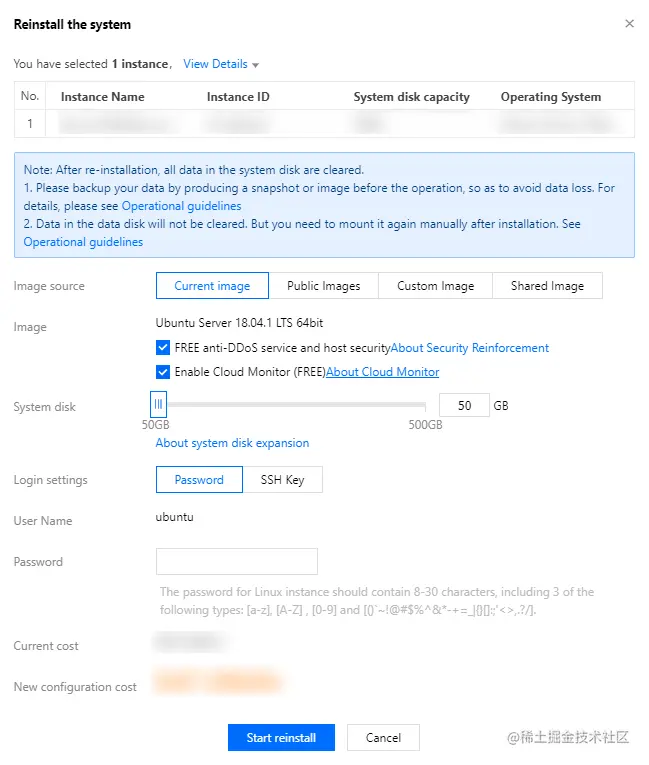Focus the Password input field
This screenshot has height=765, width=649.
[237, 562]
